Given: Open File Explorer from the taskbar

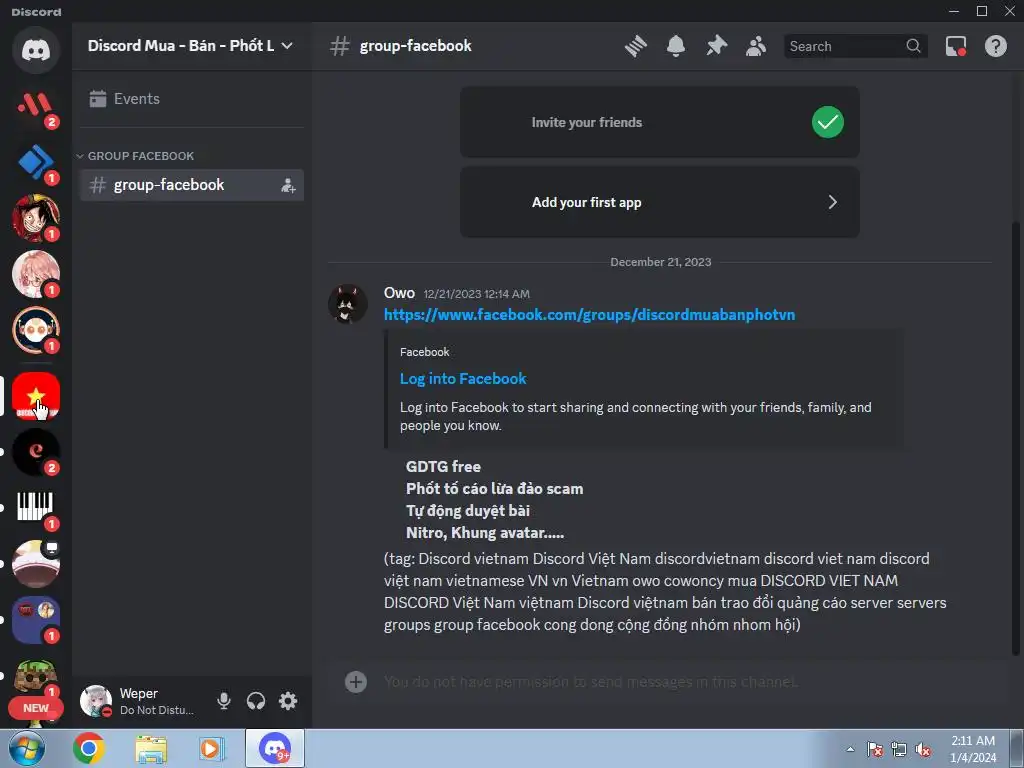Looking at the screenshot, I should tap(152, 748).
